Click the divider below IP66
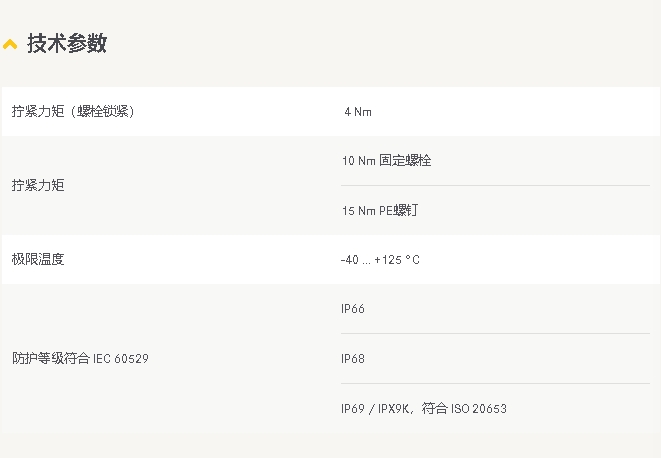The image size is (661, 458). [495, 333]
